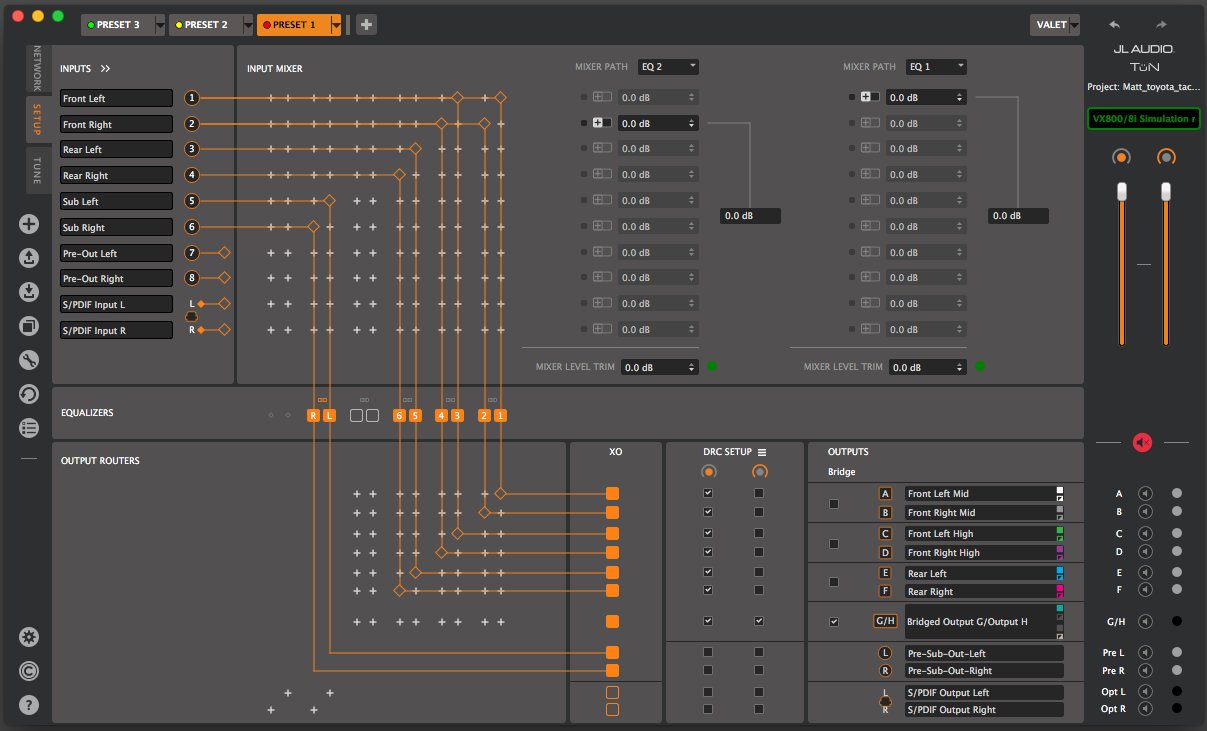Open the wrench tools icon in the sidebar

pos(29,360)
